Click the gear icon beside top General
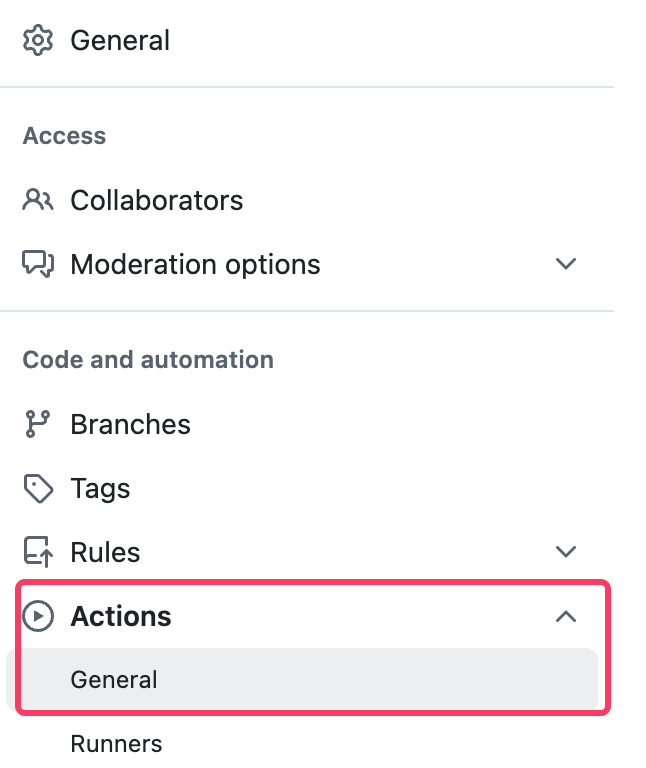Image resolution: width=646 pixels, height=768 pixels. pyautogui.click(x=38, y=41)
